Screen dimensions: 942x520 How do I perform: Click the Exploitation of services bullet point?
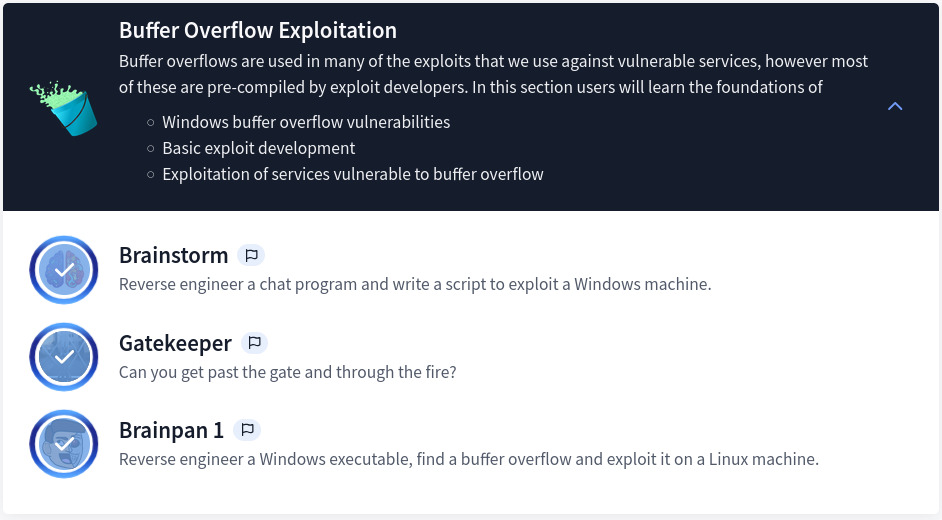(352, 174)
